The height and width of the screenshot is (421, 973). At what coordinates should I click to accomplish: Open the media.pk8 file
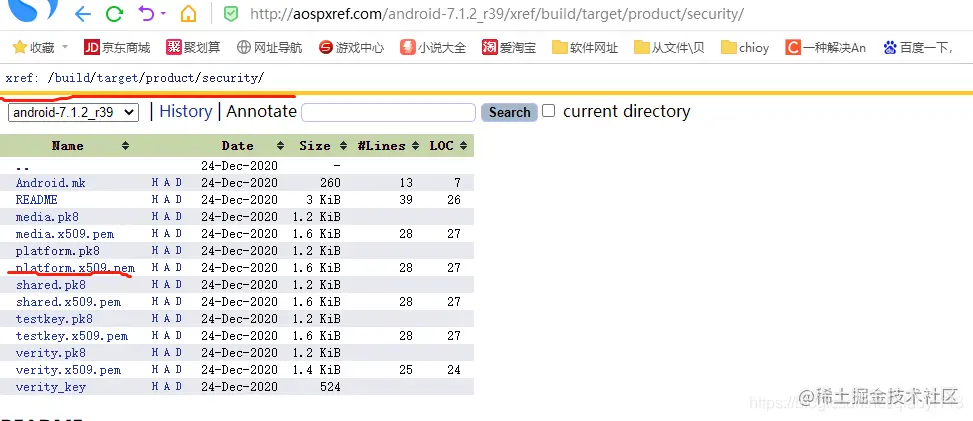pos(47,217)
